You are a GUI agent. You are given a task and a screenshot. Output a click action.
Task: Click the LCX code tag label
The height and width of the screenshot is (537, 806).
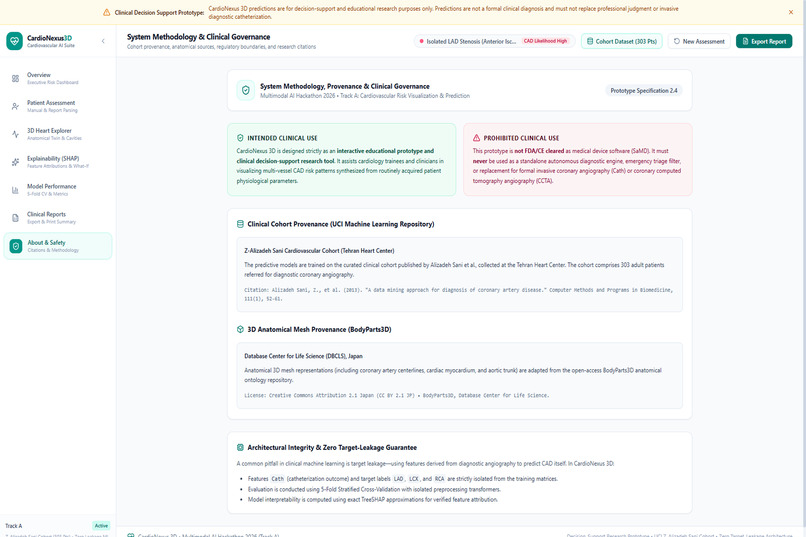tap(414, 478)
